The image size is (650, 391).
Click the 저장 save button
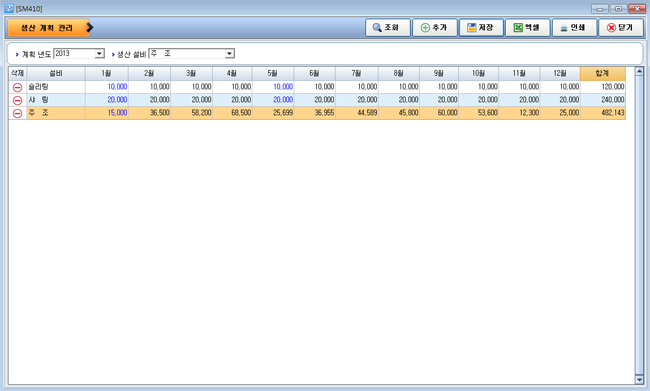481,28
